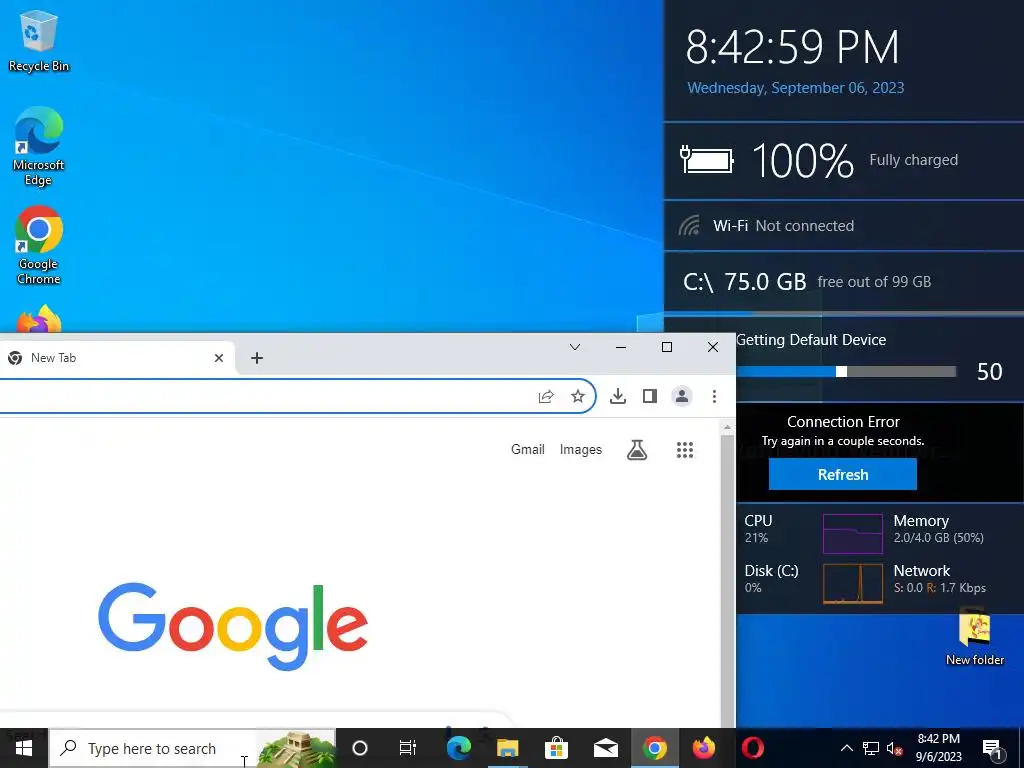The height and width of the screenshot is (768, 1024).
Task: Show hidden system tray icons
Action: pos(846,748)
